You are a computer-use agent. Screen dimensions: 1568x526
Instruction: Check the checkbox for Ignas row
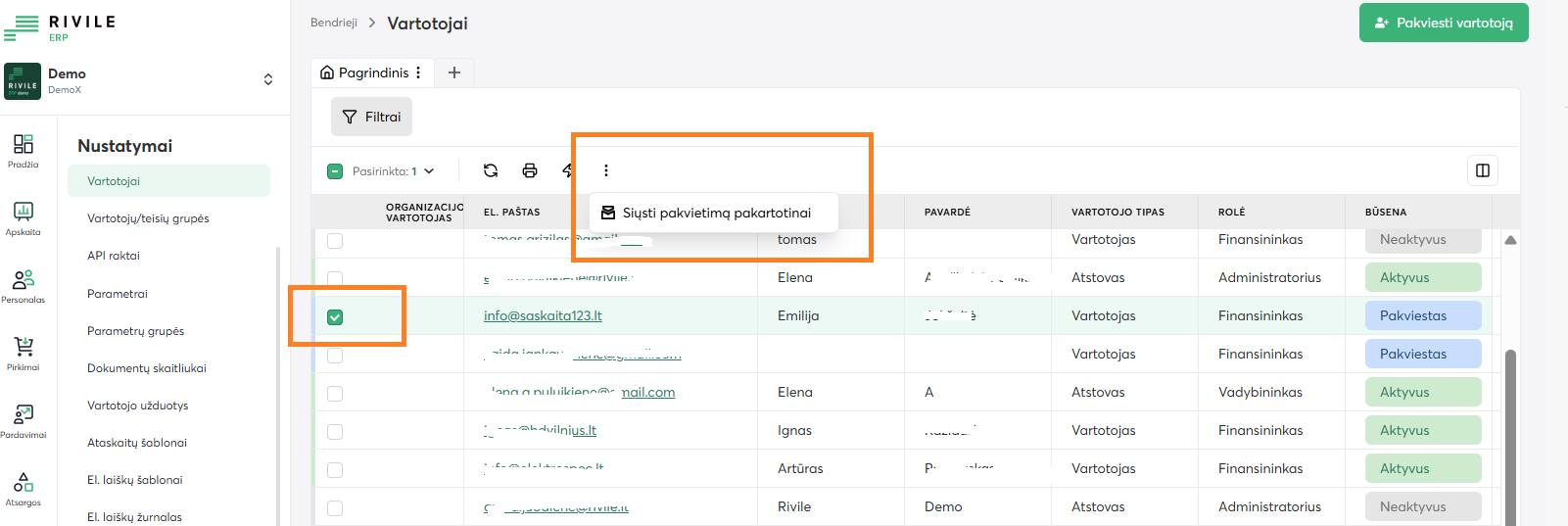[x=335, y=431]
